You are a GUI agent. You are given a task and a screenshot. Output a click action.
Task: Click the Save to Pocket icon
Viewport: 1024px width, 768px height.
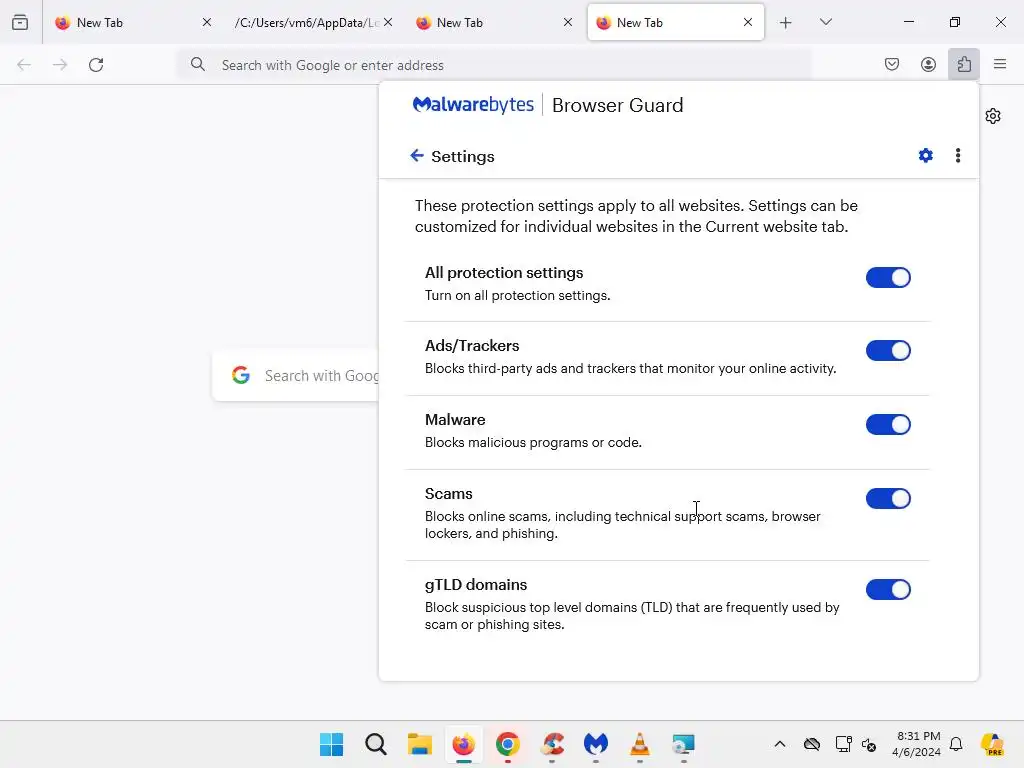(891, 64)
